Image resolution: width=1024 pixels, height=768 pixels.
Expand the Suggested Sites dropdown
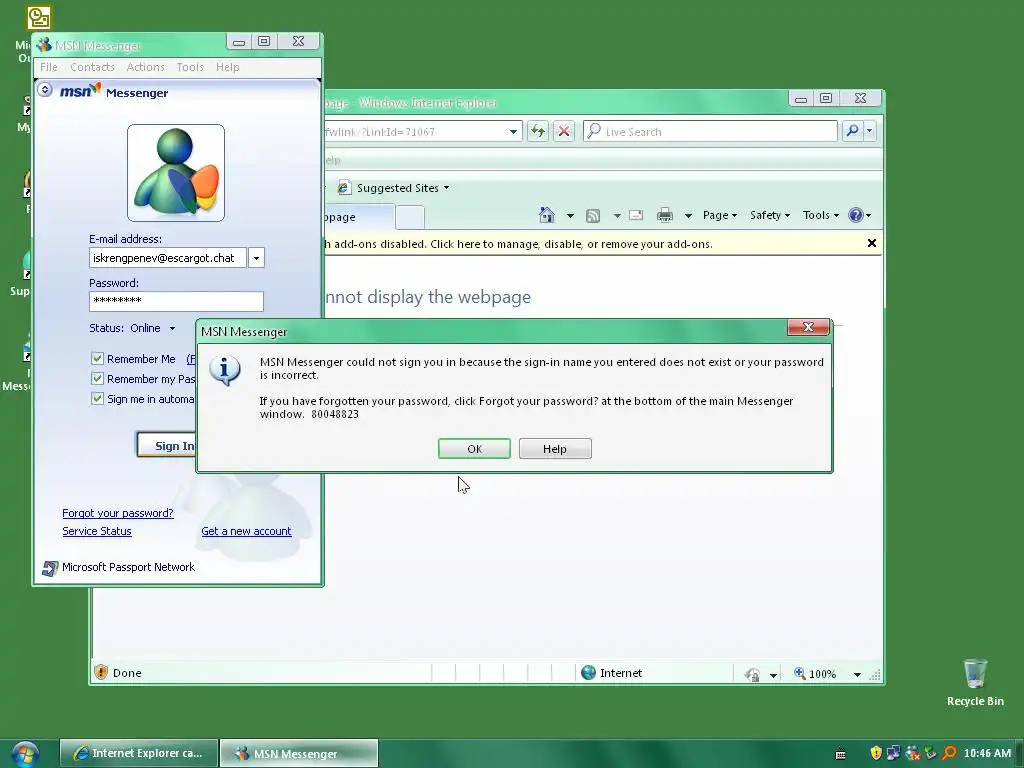(447, 188)
